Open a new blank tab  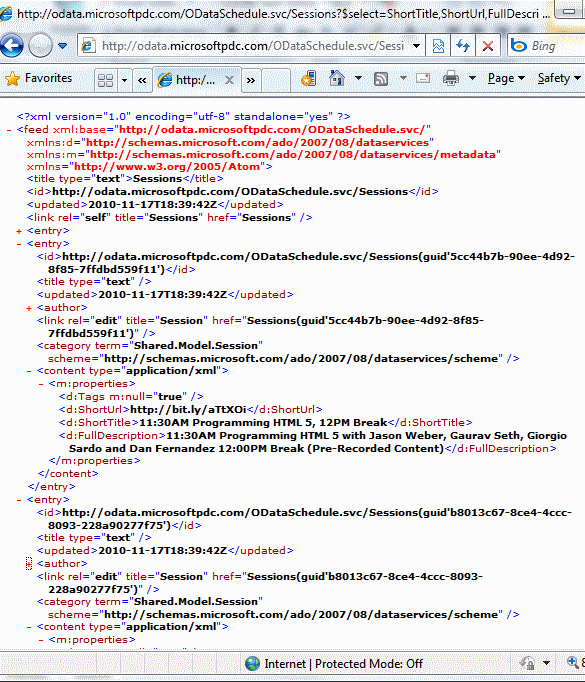(276, 80)
